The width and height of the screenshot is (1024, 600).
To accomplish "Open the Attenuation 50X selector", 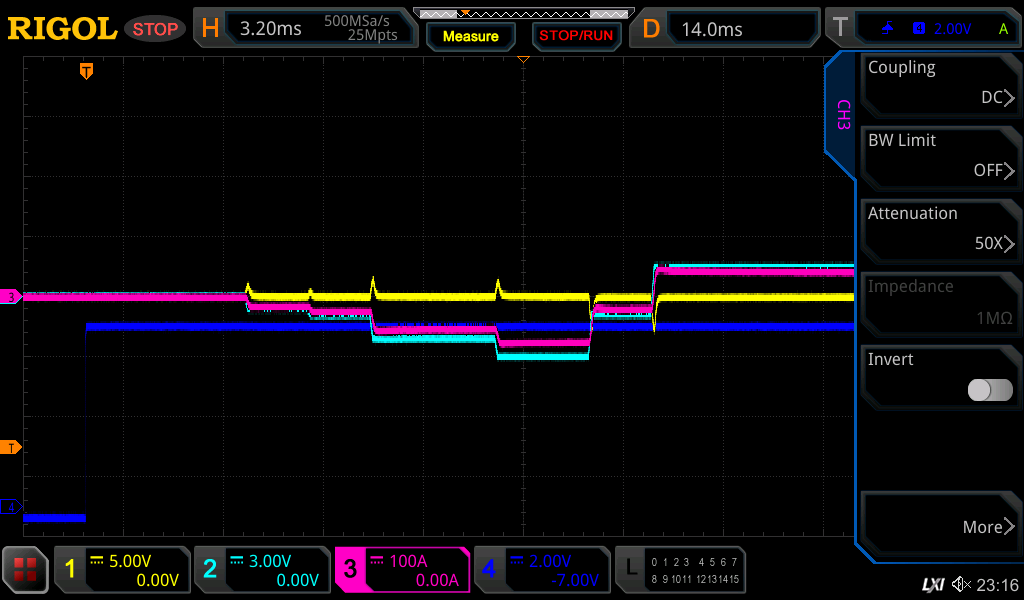I will [x=940, y=230].
